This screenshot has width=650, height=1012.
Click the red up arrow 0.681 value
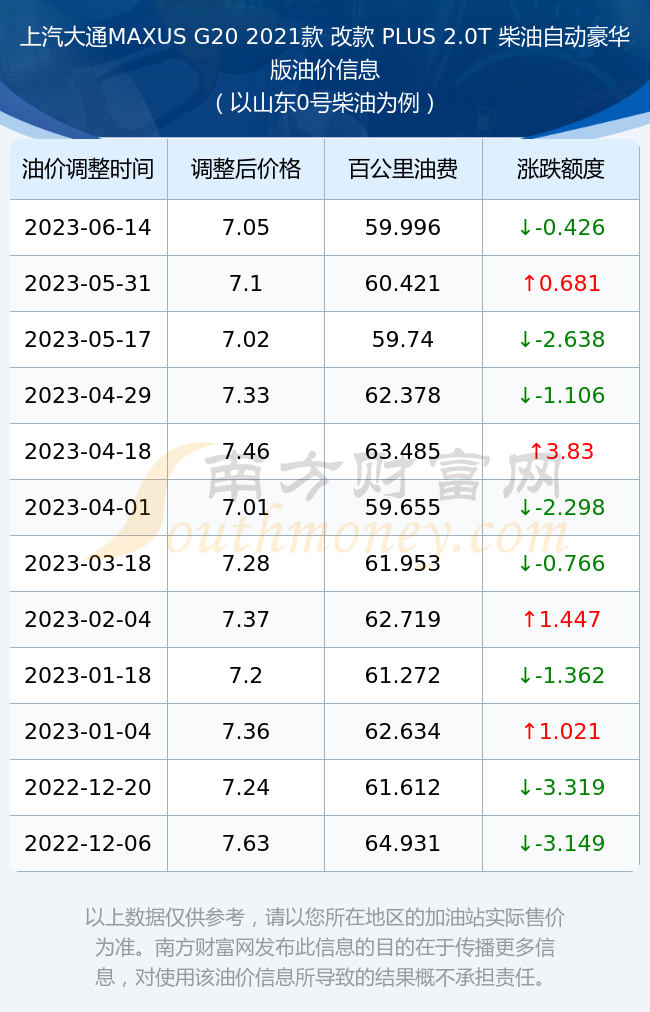coord(562,283)
